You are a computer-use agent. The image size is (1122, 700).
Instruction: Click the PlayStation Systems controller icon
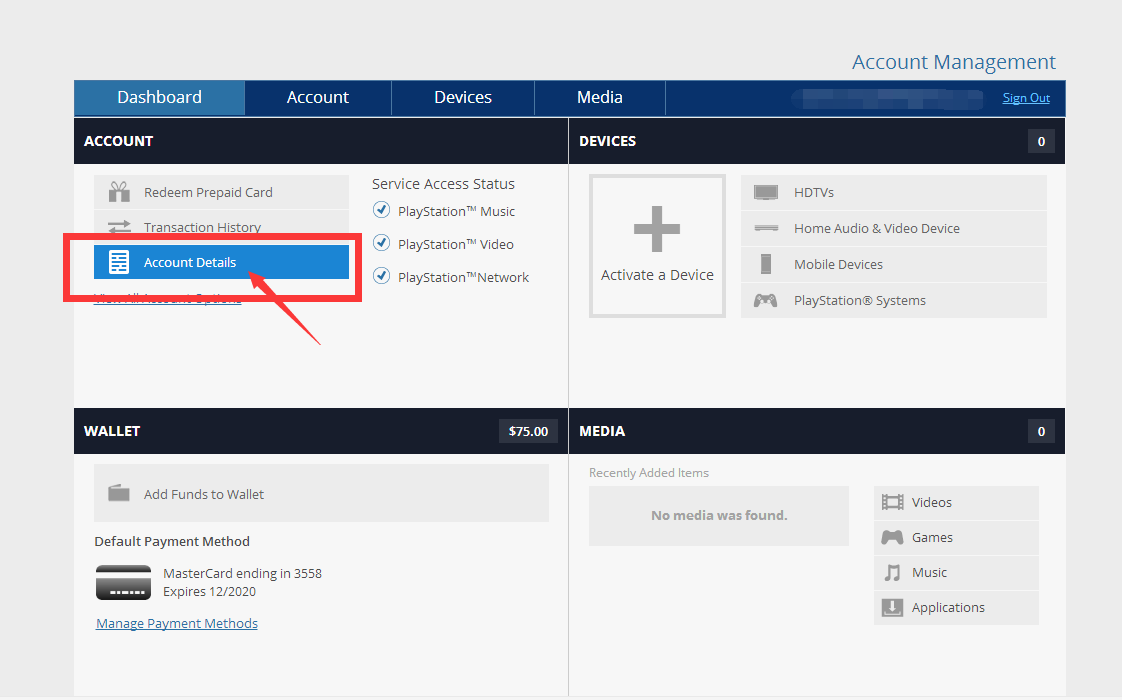click(x=766, y=300)
